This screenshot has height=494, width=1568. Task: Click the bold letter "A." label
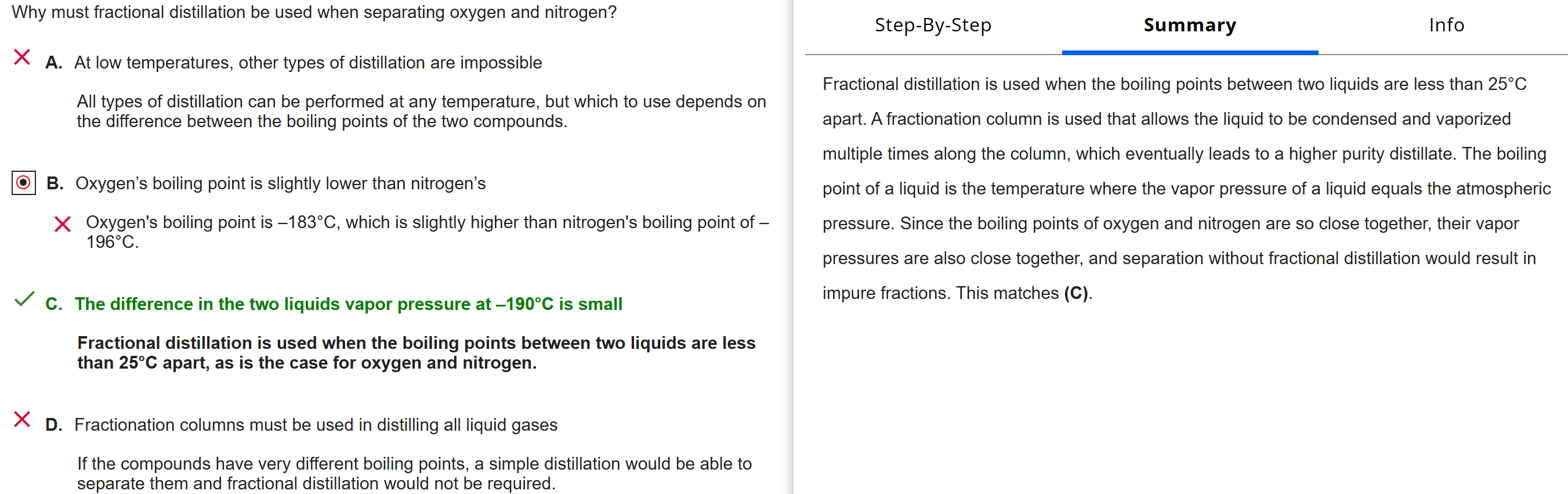(x=53, y=63)
